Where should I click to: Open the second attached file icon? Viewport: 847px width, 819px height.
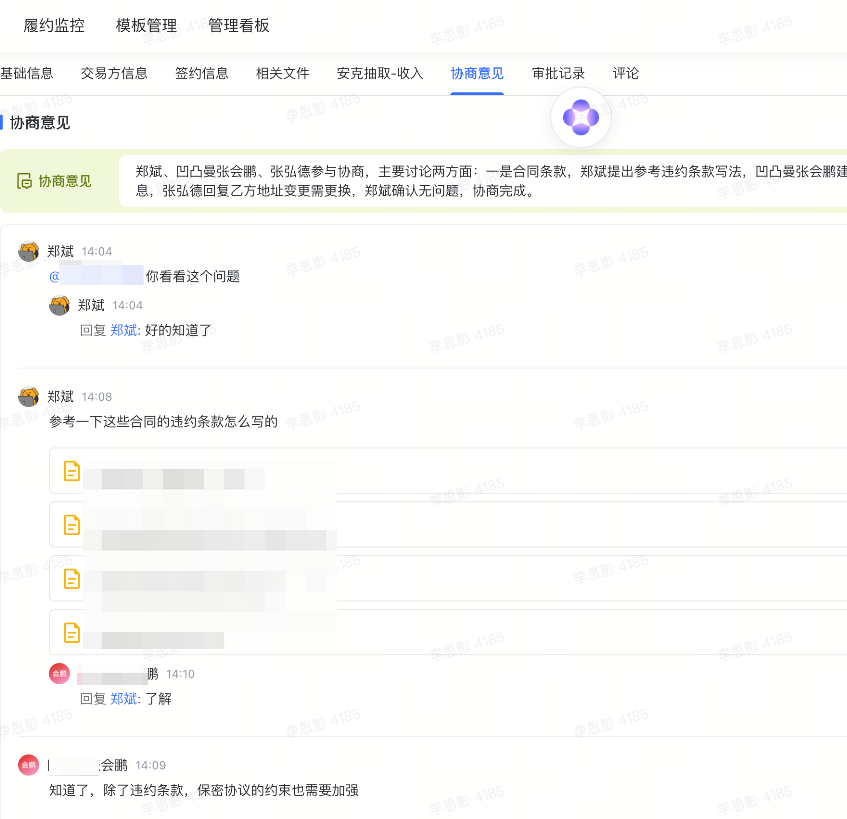click(72, 525)
